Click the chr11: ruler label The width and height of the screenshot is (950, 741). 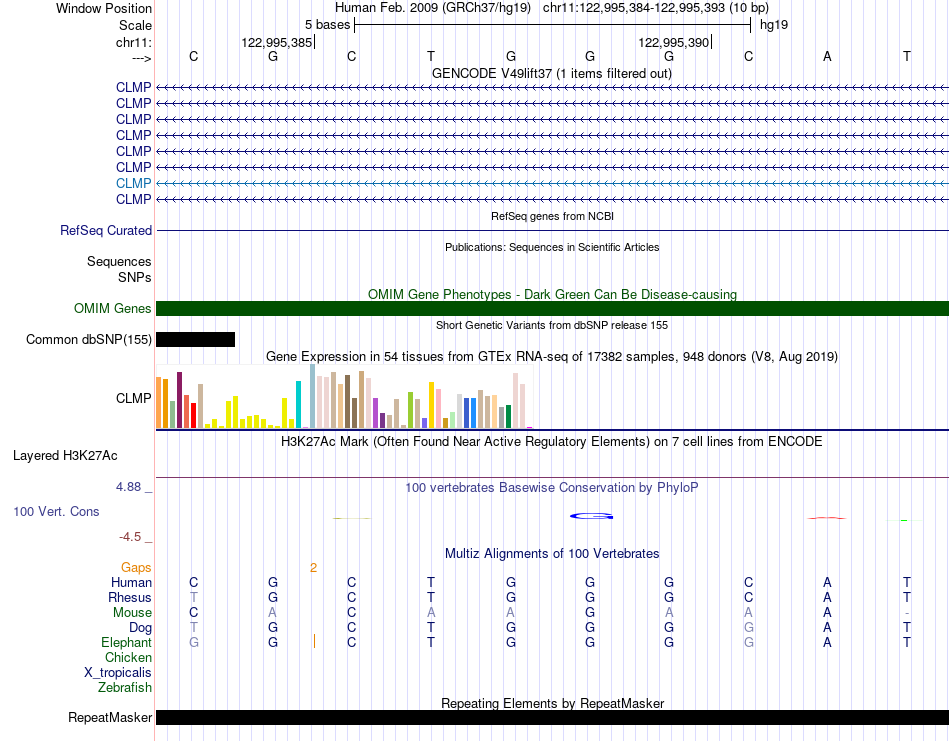click(x=133, y=42)
